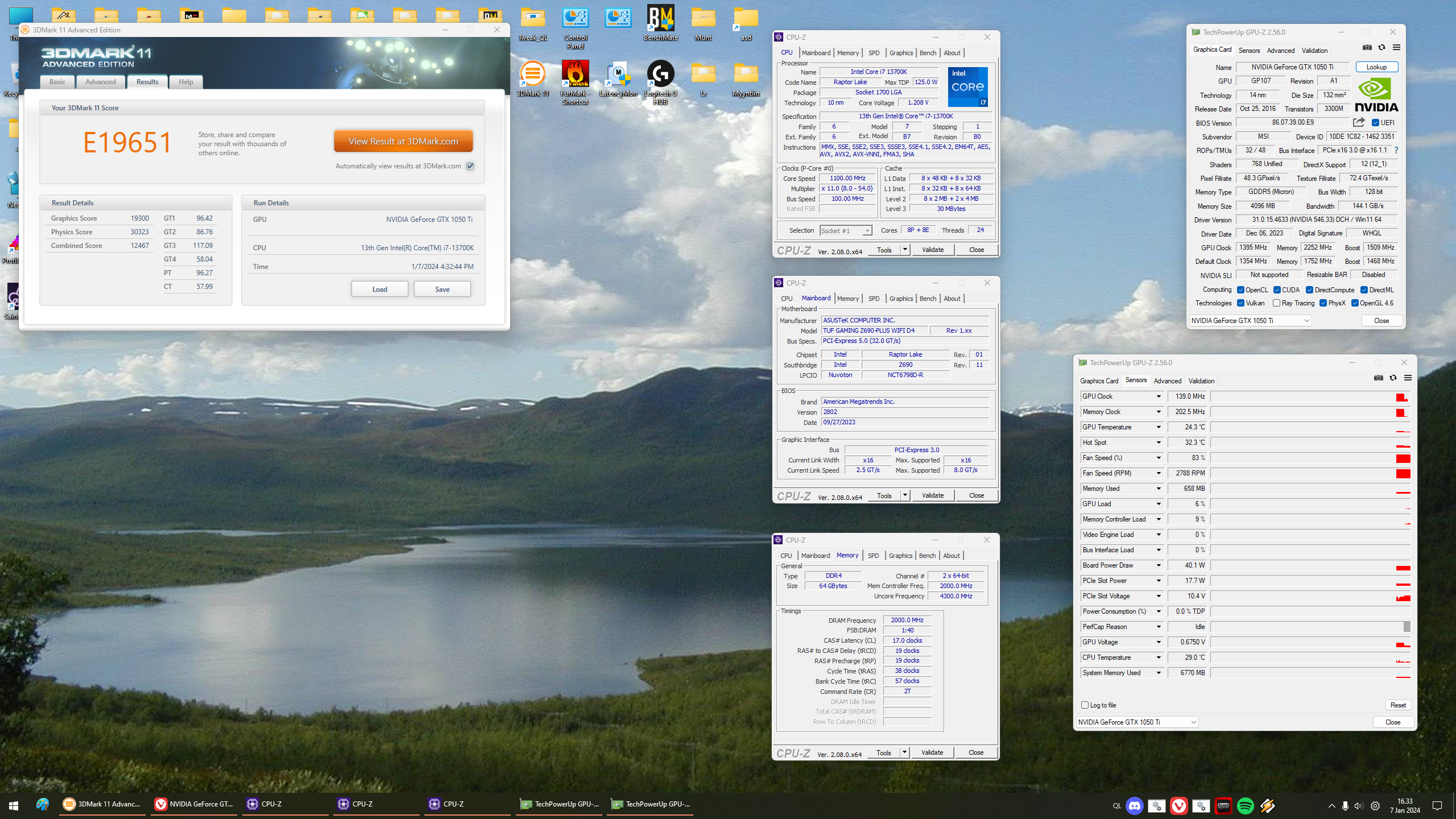The height and width of the screenshot is (819, 1456).
Task: Open the 3DMark 11 desktop shortcut
Action: click(533, 78)
